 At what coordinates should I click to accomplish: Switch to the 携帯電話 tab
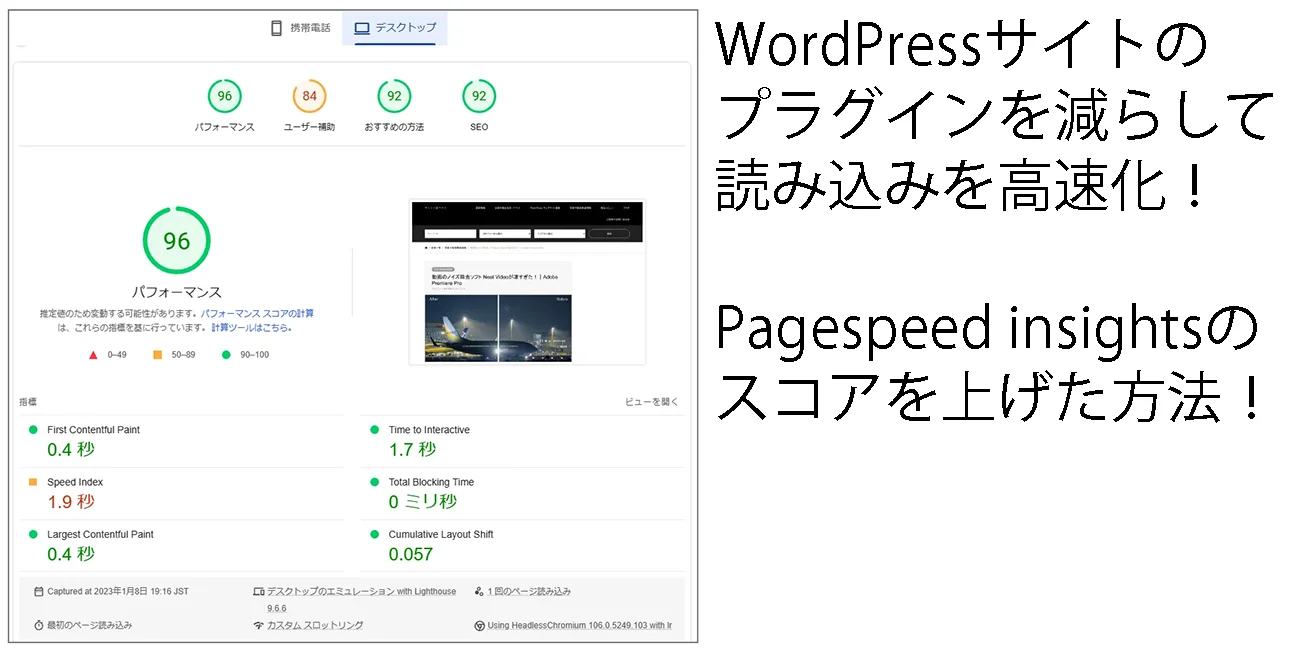[x=300, y=28]
